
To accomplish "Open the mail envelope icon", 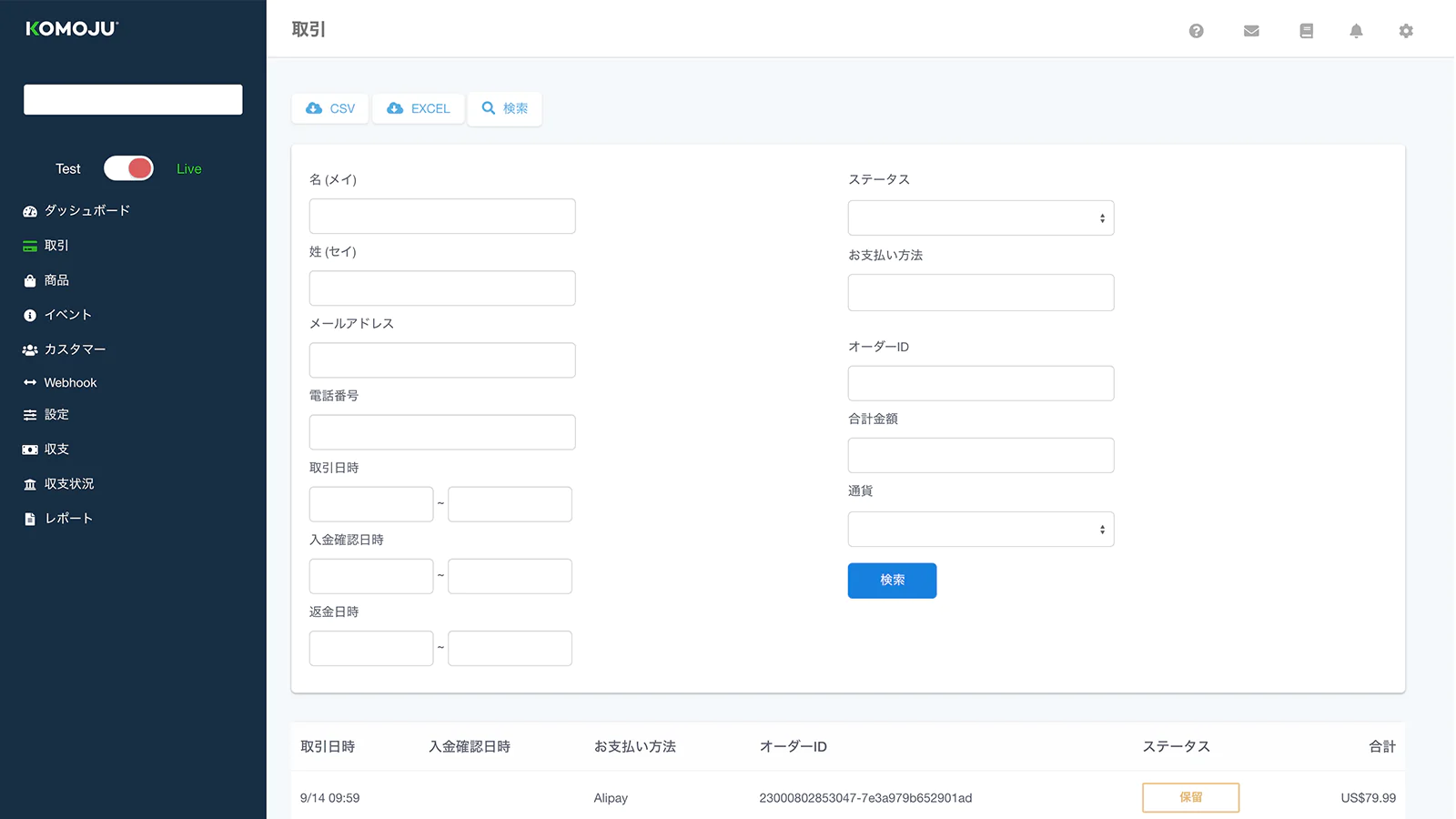I will tap(1251, 31).
